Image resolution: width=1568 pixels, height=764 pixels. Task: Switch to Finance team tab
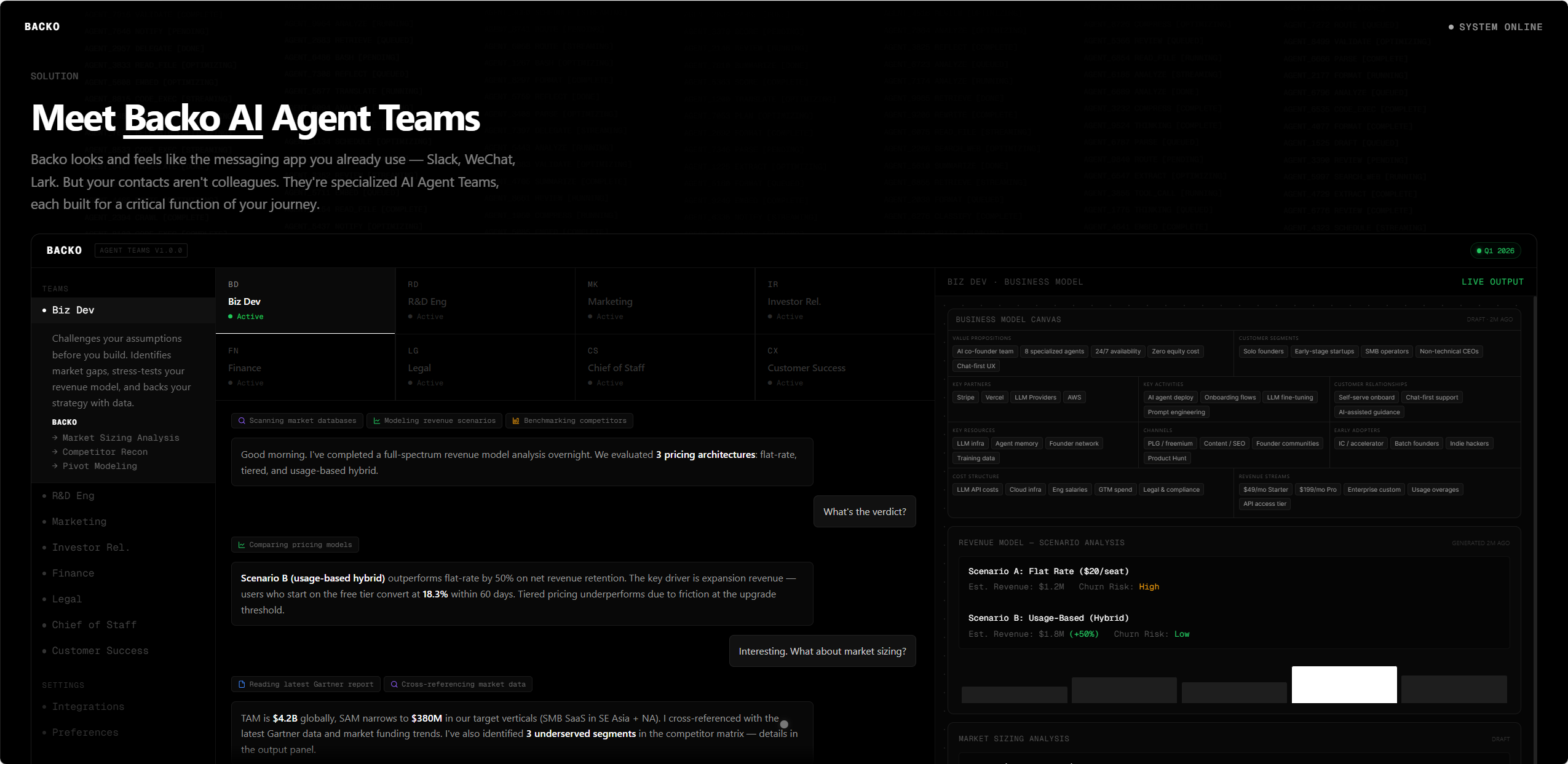(x=305, y=367)
